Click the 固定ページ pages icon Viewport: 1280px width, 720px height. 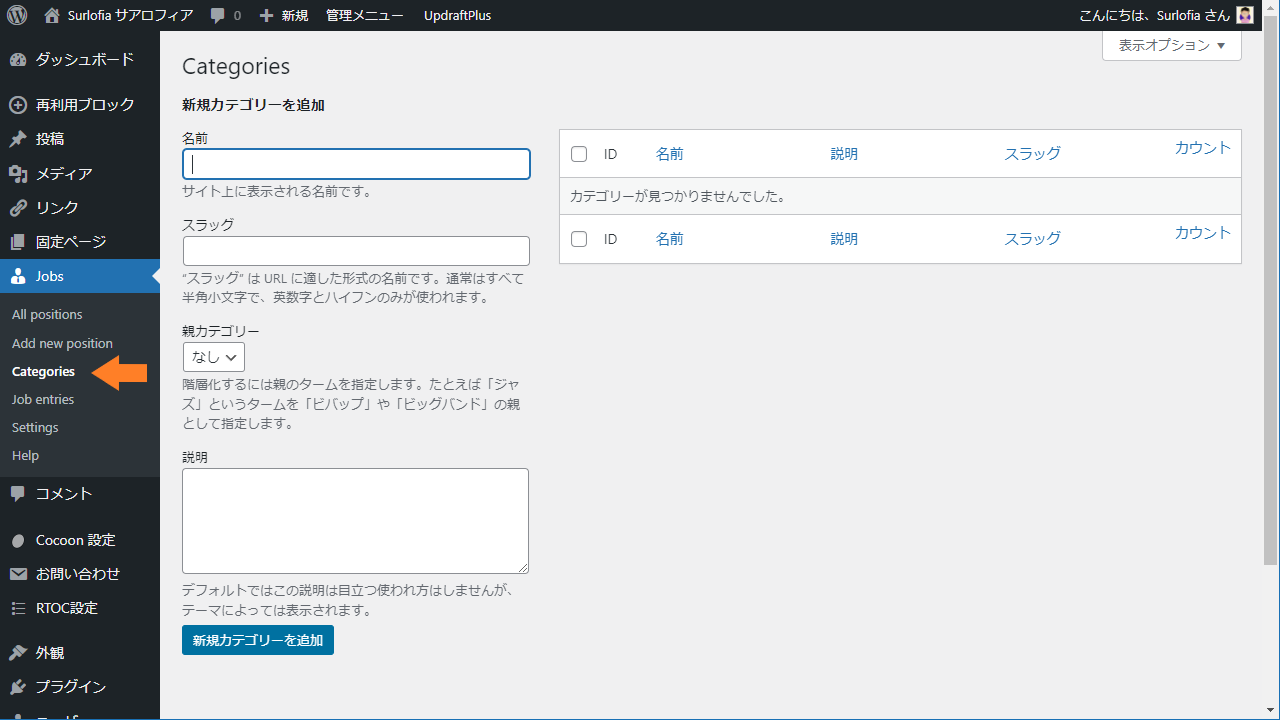point(18,242)
